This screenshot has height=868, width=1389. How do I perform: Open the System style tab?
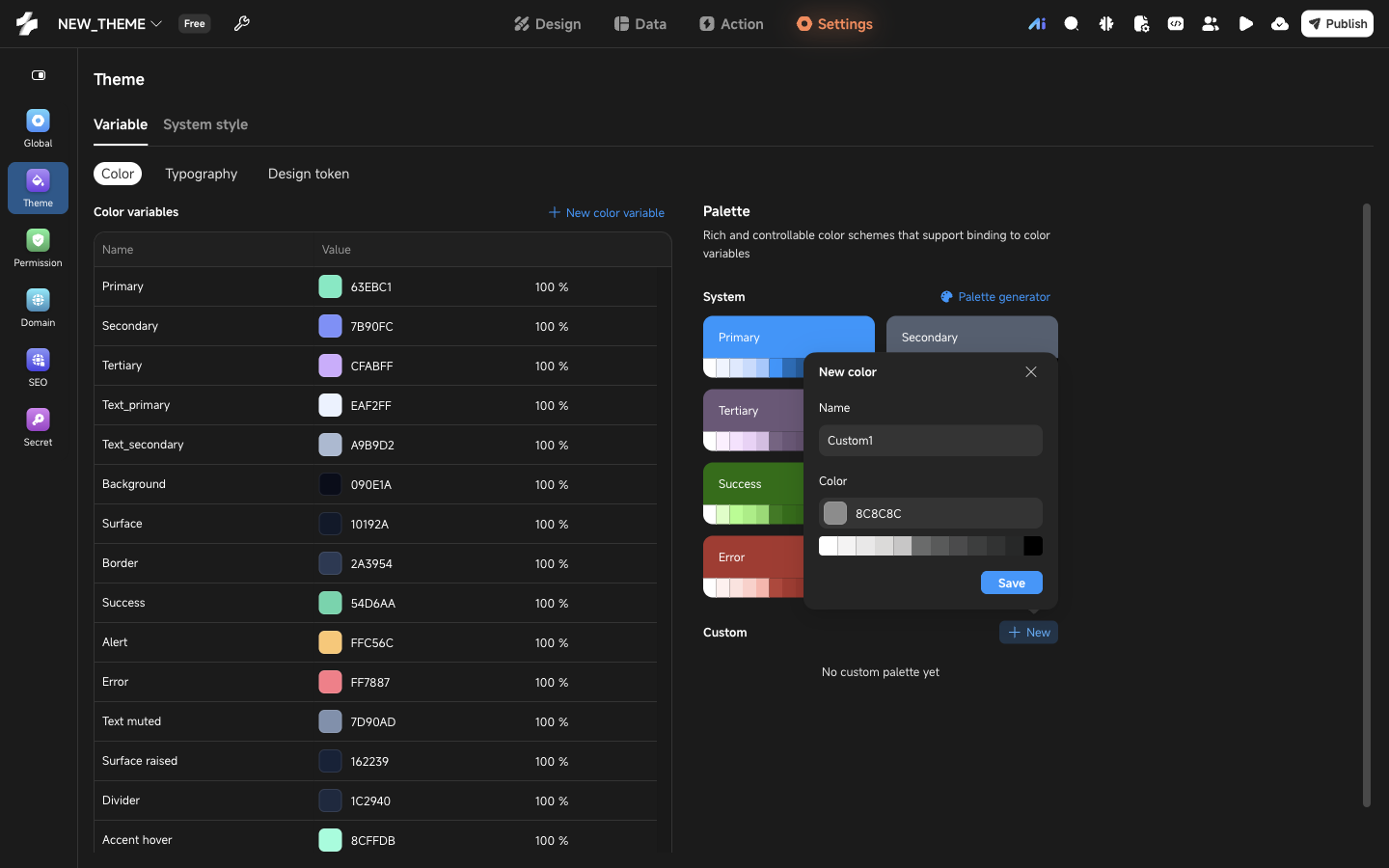pos(205,124)
